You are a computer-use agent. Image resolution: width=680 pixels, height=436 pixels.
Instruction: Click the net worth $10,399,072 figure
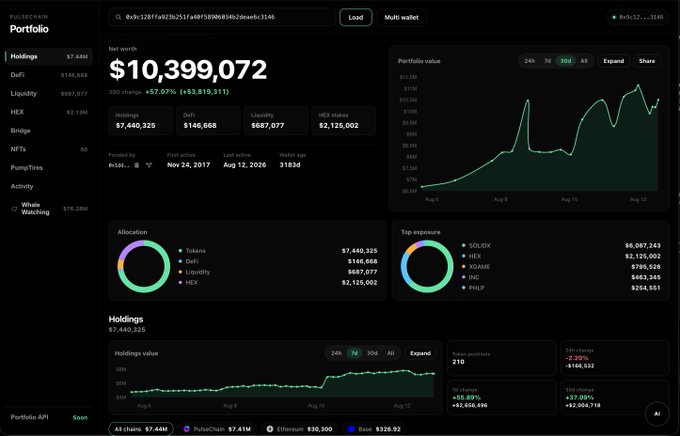(188, 70)
